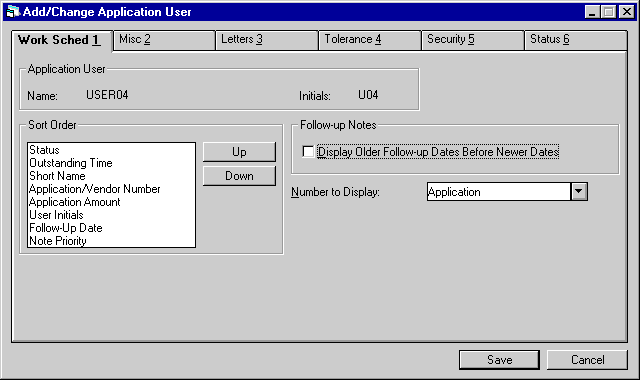Pick Note Priority in the sort list
Image resolution: width=640 pixels, height=380 pixels.
pyautogui.click(x=58, y=241)
